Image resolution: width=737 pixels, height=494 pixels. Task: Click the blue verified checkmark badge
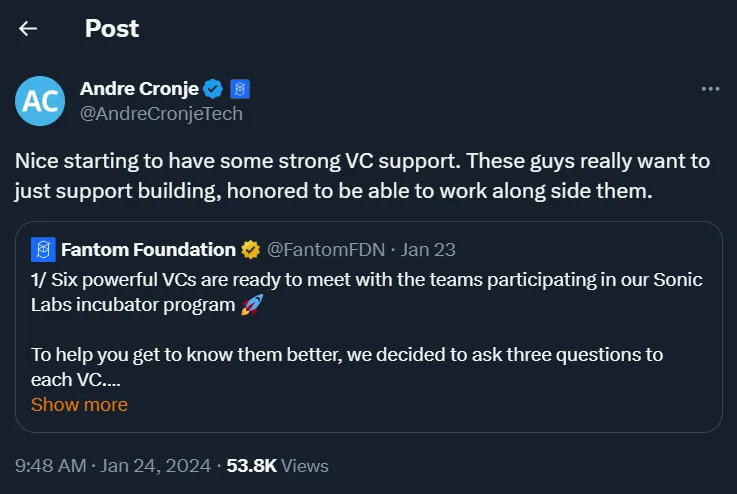(x=213, y=89)
